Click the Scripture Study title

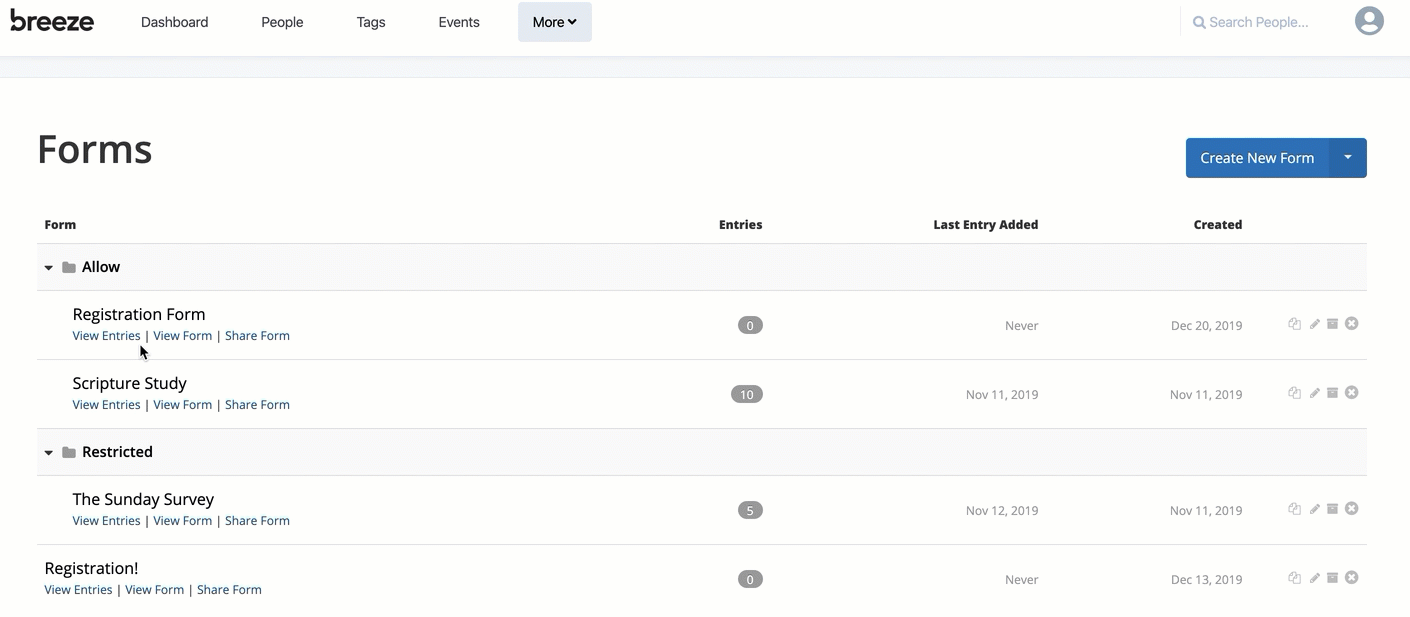tap(129, 383)
